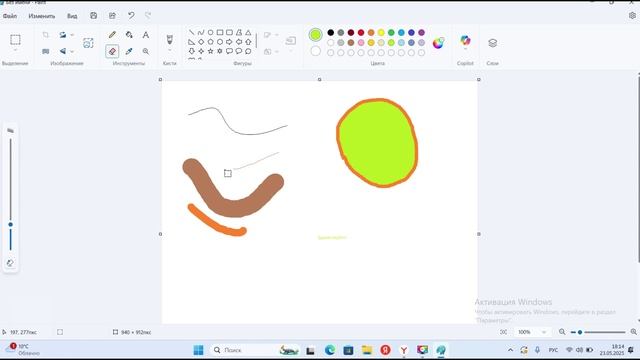This screenshot has height=360, width=640.
Task: Click the Rotate image icon
Action: [63, 35]
